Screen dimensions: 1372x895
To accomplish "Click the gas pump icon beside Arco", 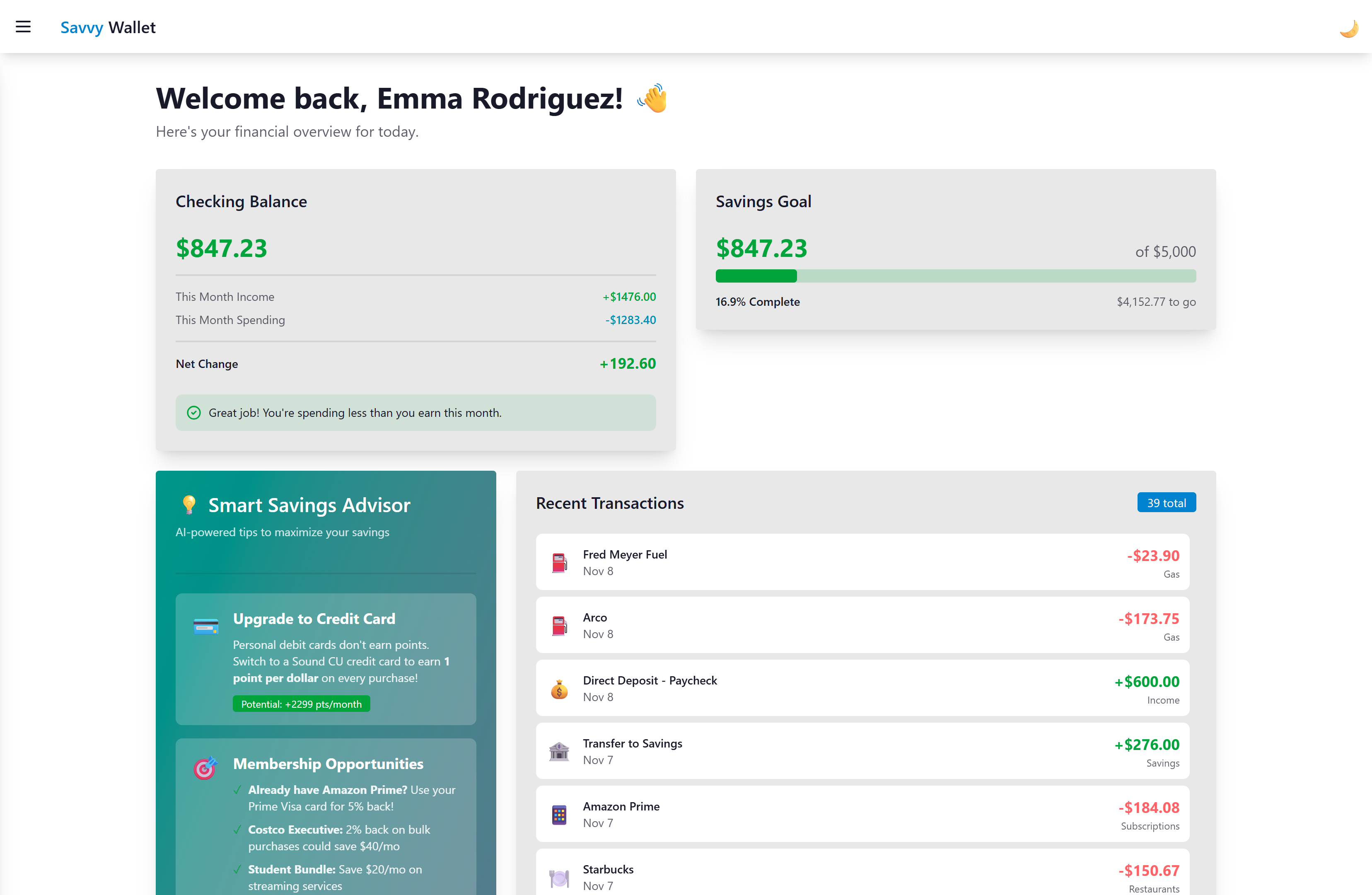I will 558,625.
